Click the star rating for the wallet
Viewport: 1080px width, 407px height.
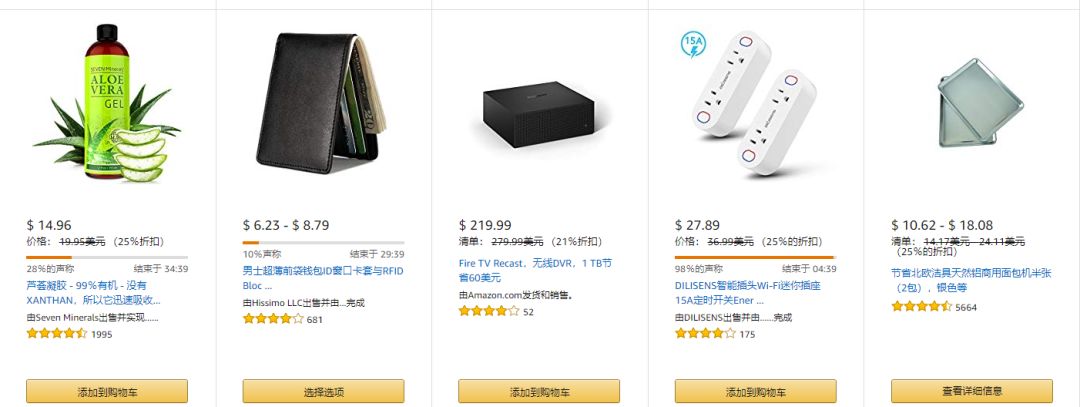click(272, 319)
